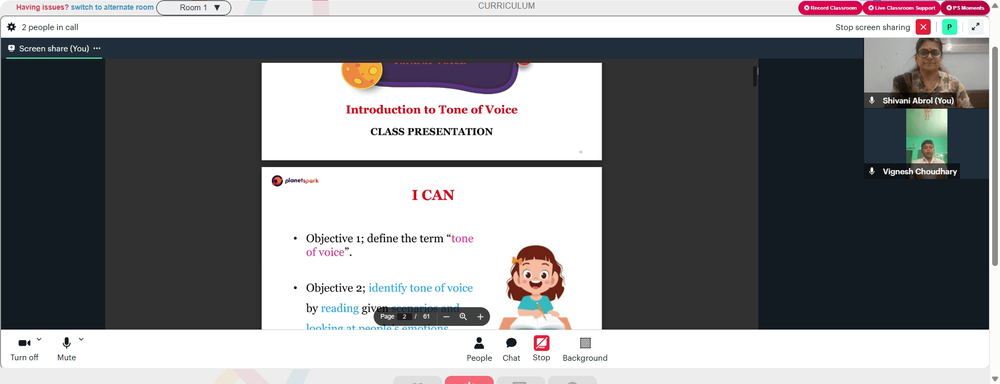The image size is (1000, 384).
Task: Open Background effects
Action: 585,350
